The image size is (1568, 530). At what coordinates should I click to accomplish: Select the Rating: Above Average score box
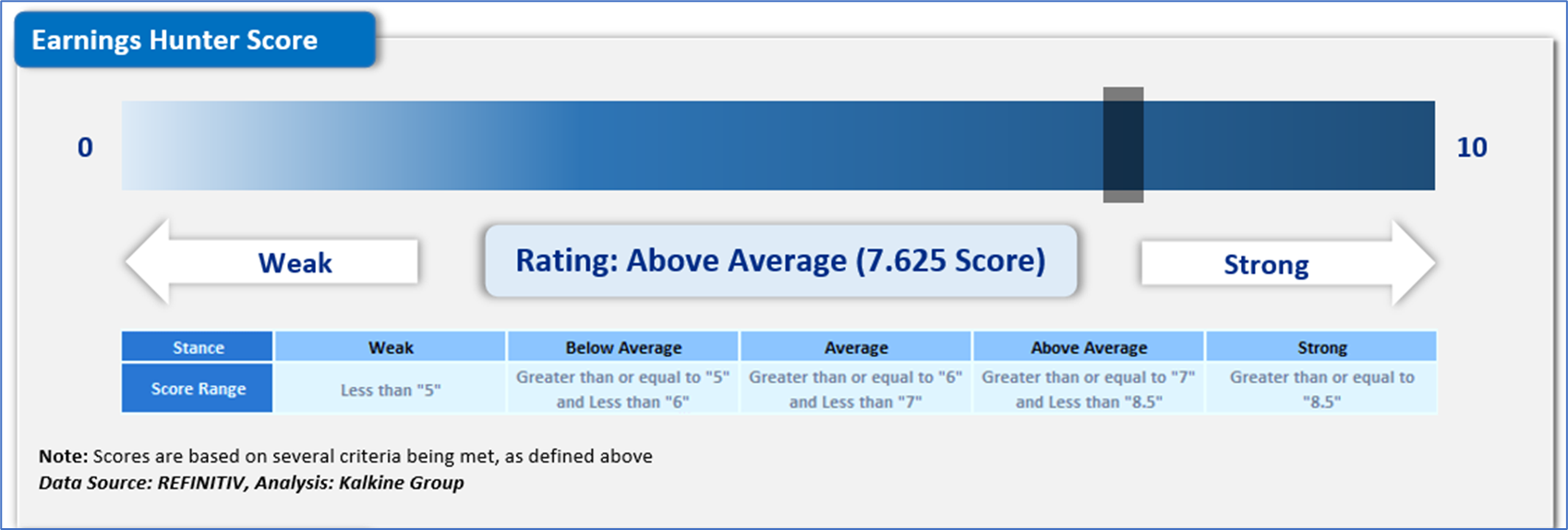click(781, 260)
